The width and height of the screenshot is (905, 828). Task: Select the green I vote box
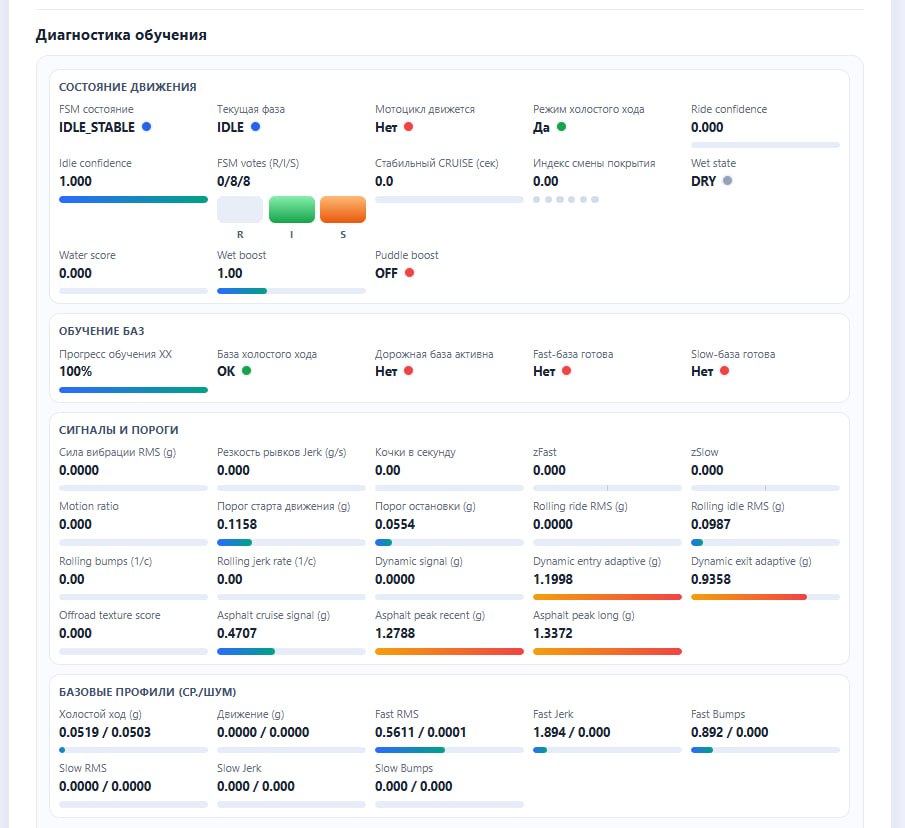[x=292, y=209]
